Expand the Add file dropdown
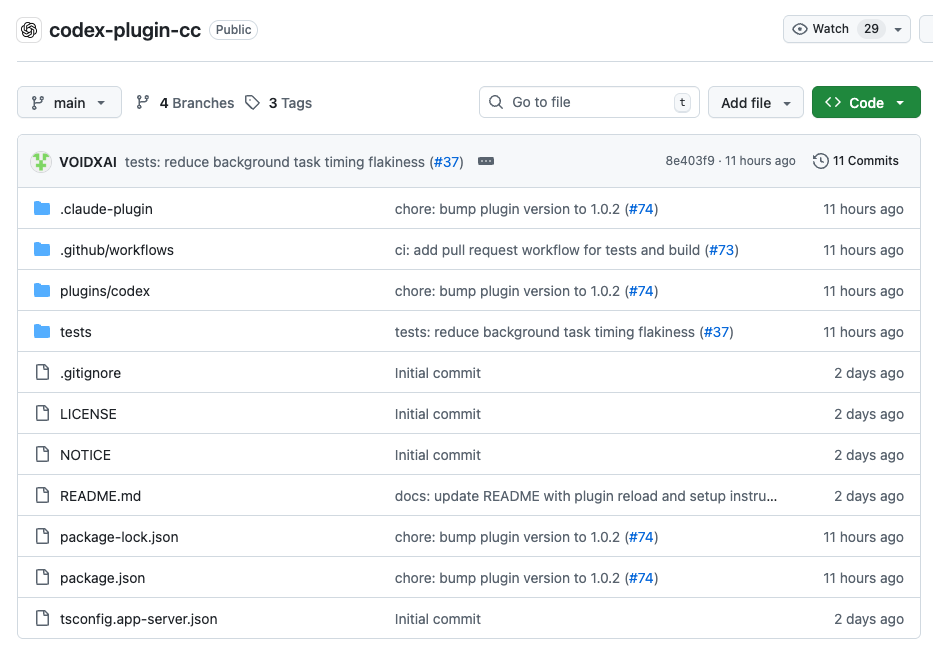 (755, 103)
